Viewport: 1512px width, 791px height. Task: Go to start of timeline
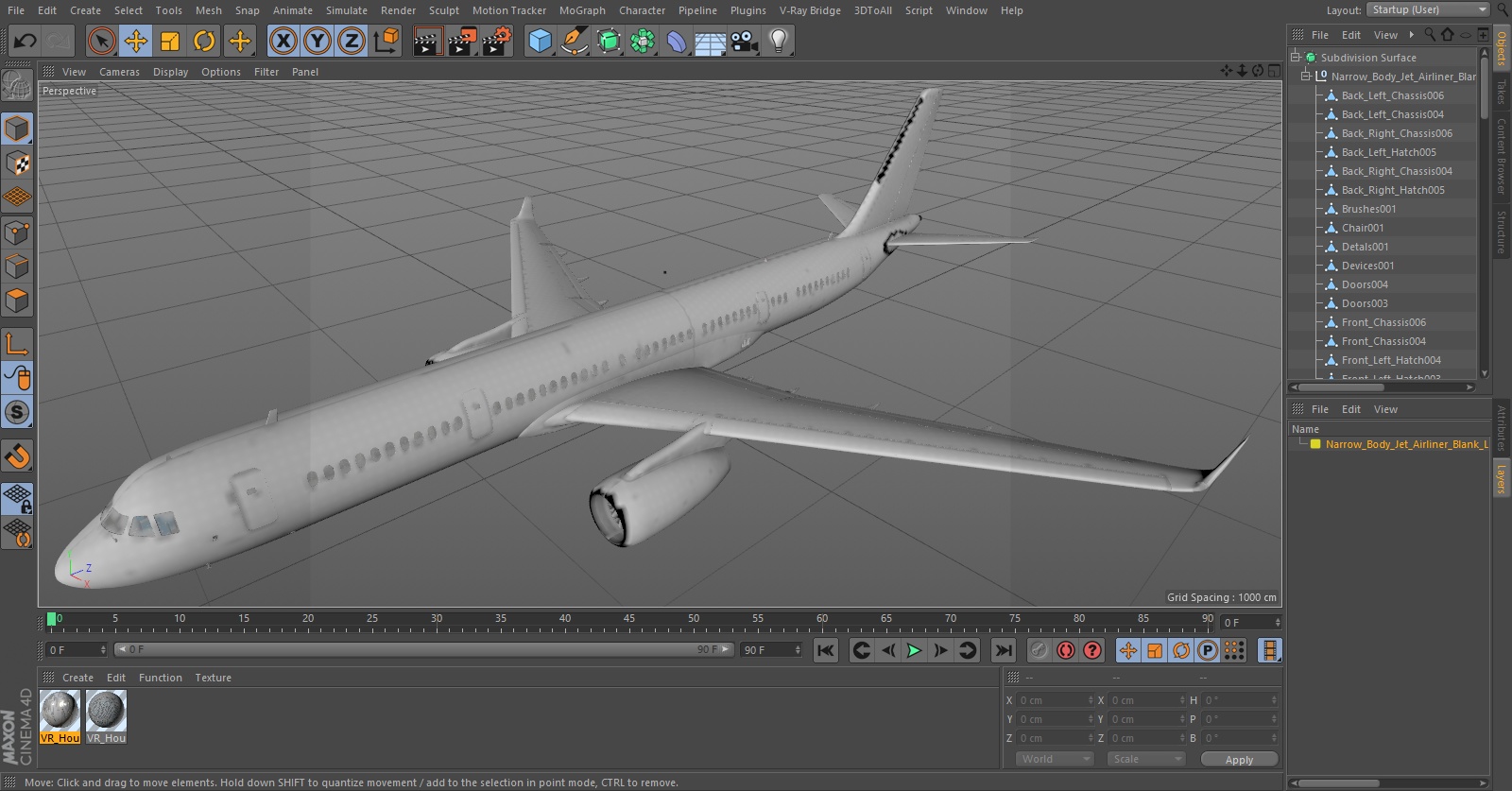[826, 650]
